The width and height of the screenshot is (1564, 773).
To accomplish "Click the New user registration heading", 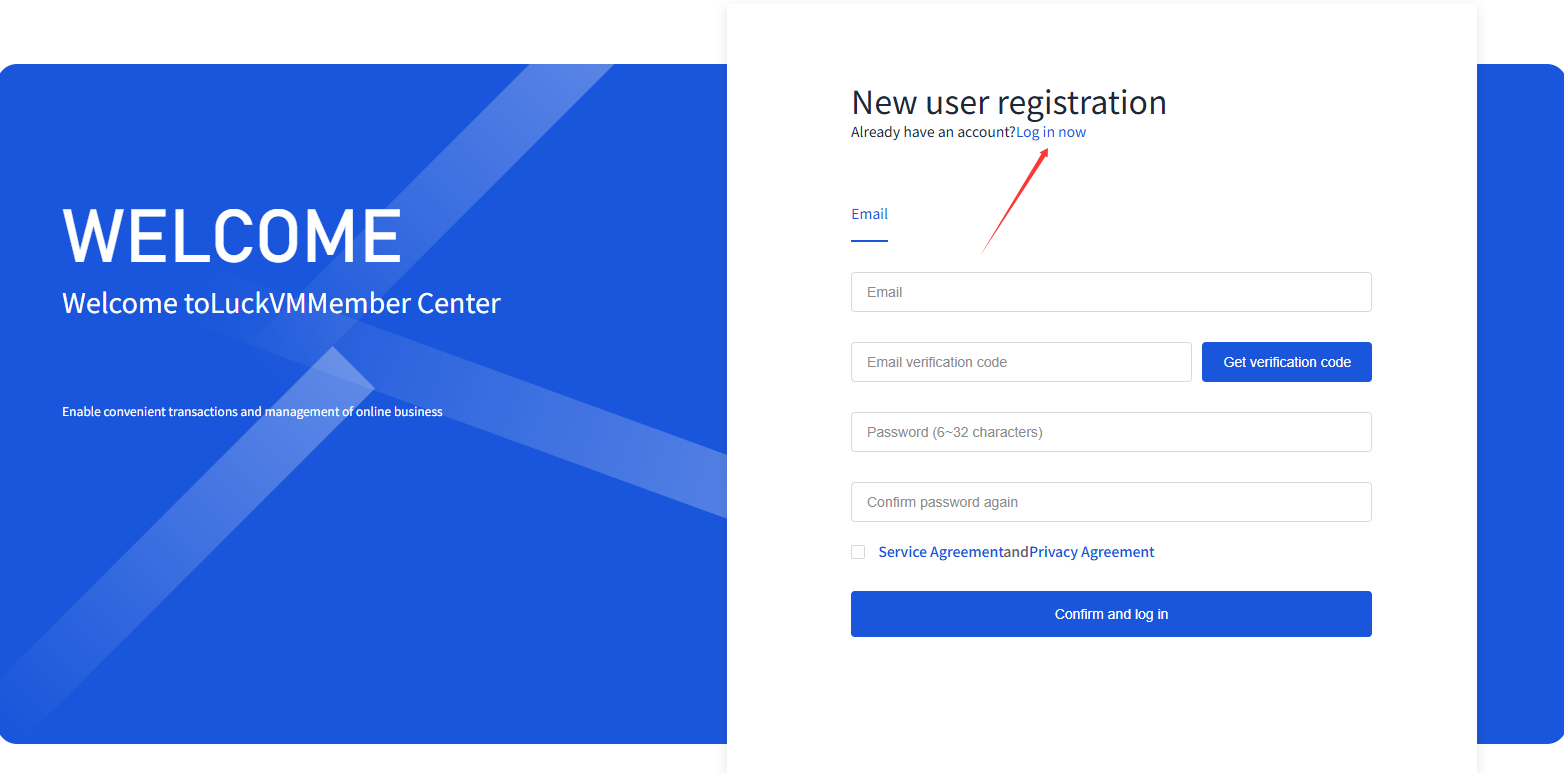I will (1008, 102).
